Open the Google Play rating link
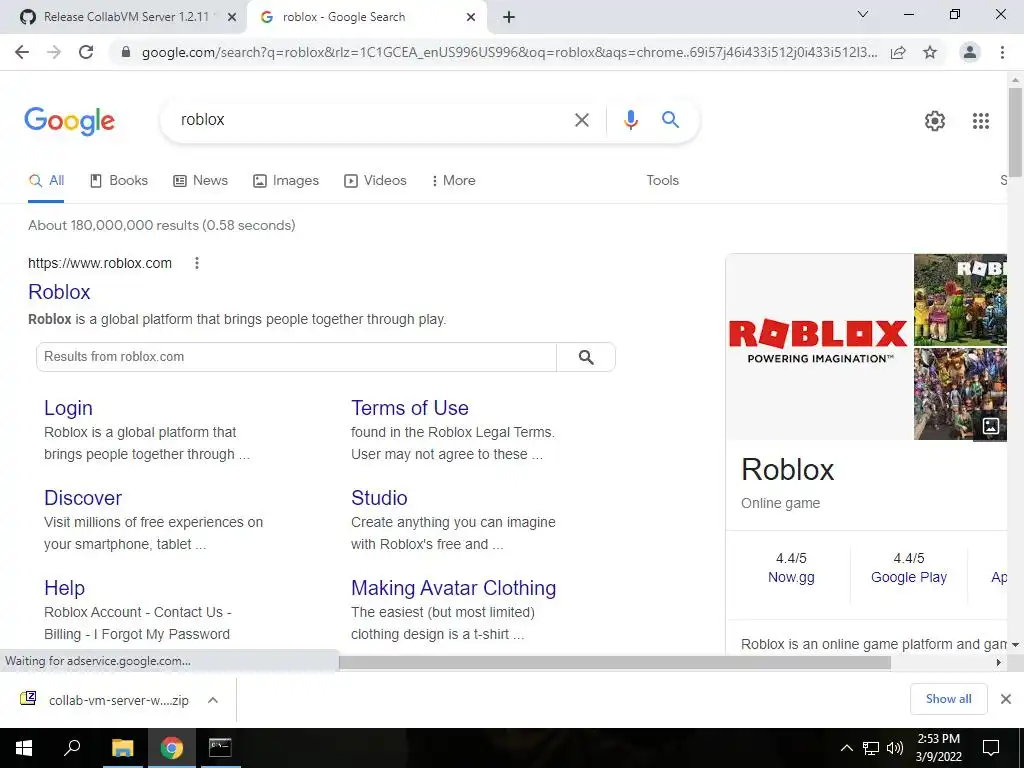Viewport: 1024px width, 768px height. 908,577
